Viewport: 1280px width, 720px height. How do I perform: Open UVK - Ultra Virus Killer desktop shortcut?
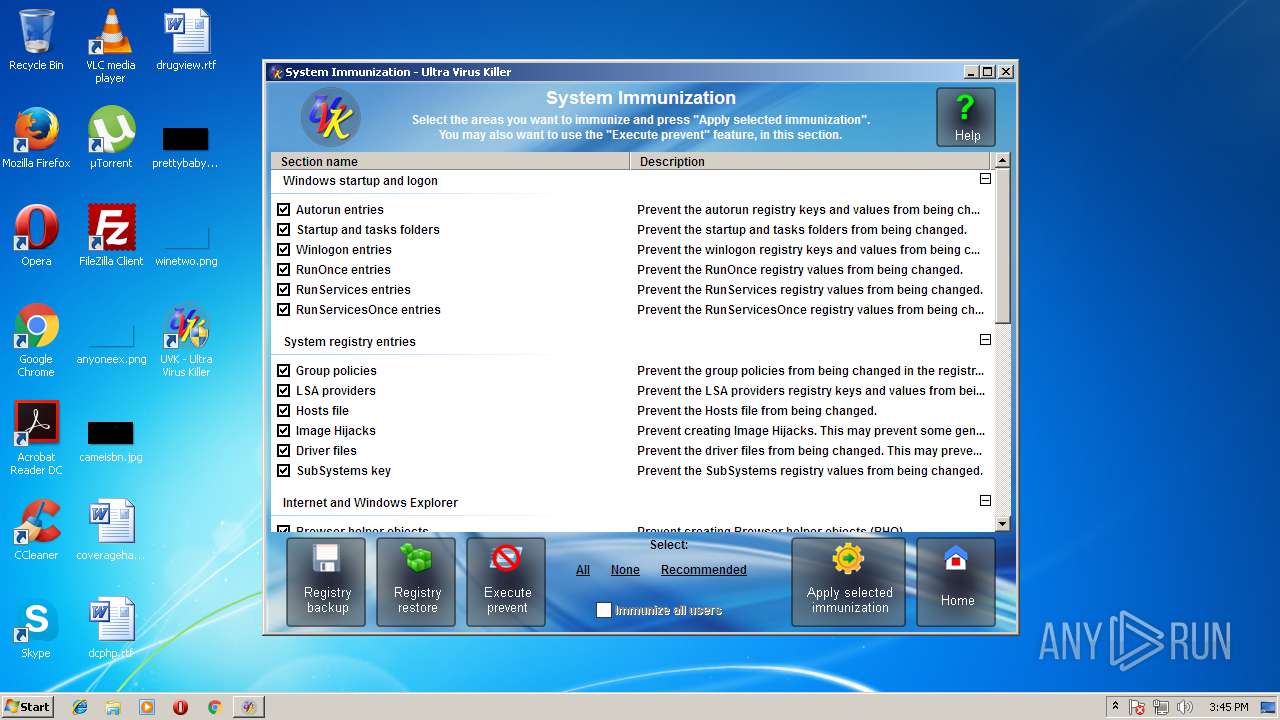[x=186, y=341]
